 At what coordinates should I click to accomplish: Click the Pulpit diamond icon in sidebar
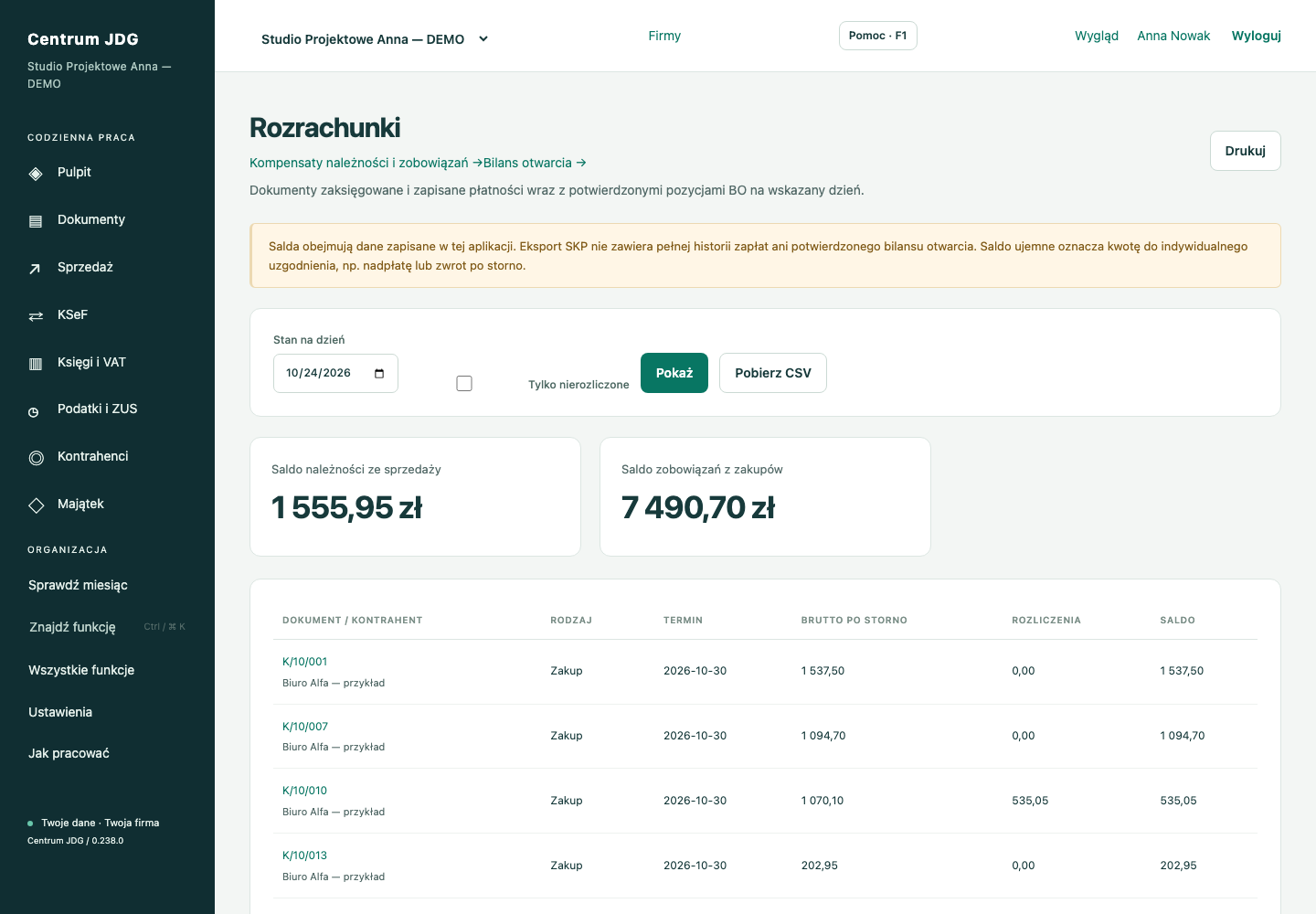pos(36,174)
